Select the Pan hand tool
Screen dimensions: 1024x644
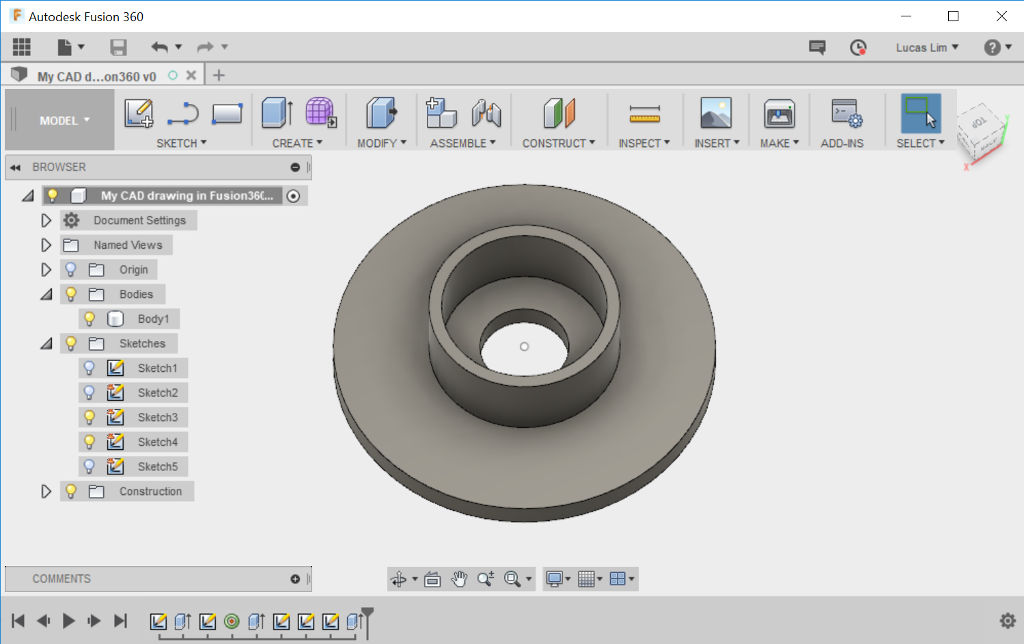click(459, 579)
